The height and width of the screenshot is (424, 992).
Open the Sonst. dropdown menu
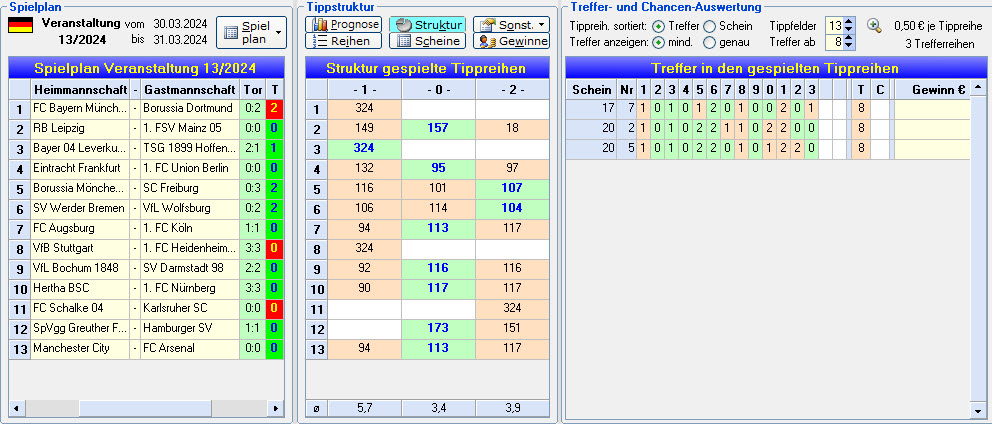pyautogui.click(x=511, y=25)
